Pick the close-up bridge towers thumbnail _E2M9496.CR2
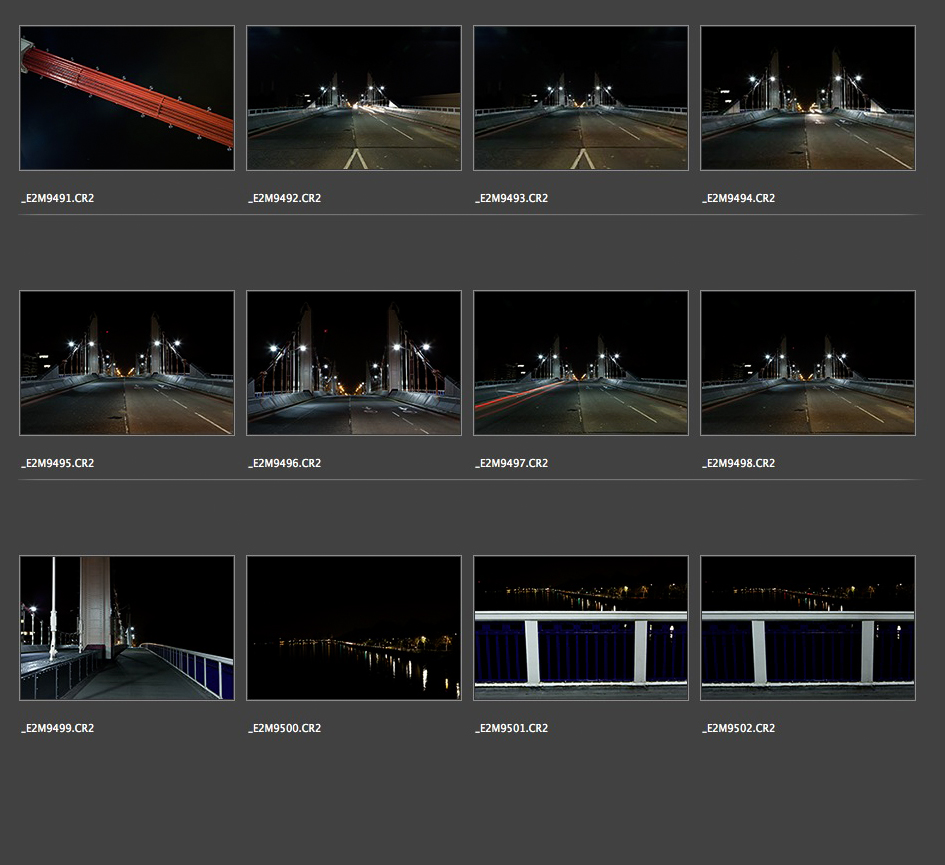This screenshot has height=865, width=945. point(354,363)
